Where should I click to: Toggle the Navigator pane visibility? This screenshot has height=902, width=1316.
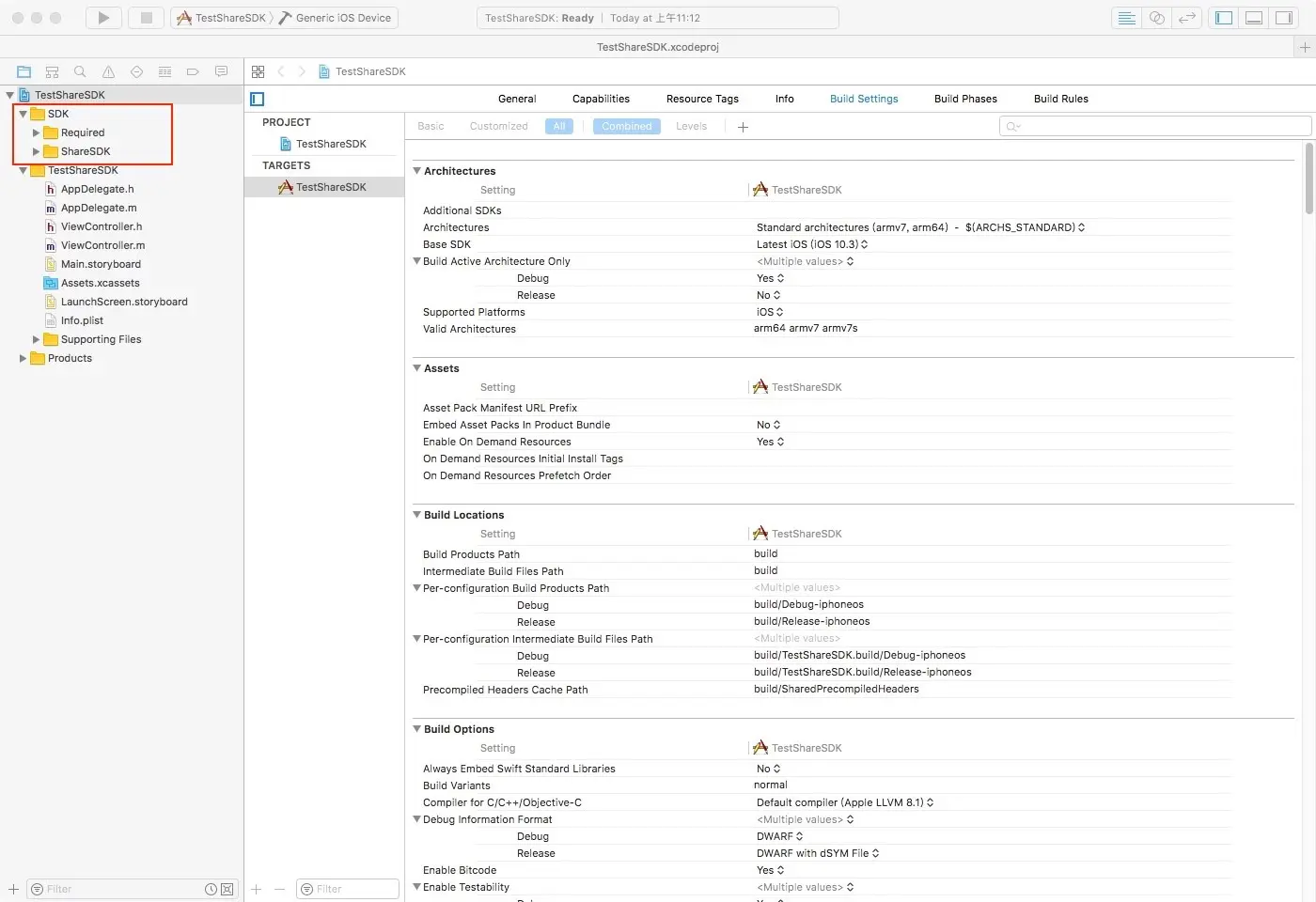pos(1224,18)
